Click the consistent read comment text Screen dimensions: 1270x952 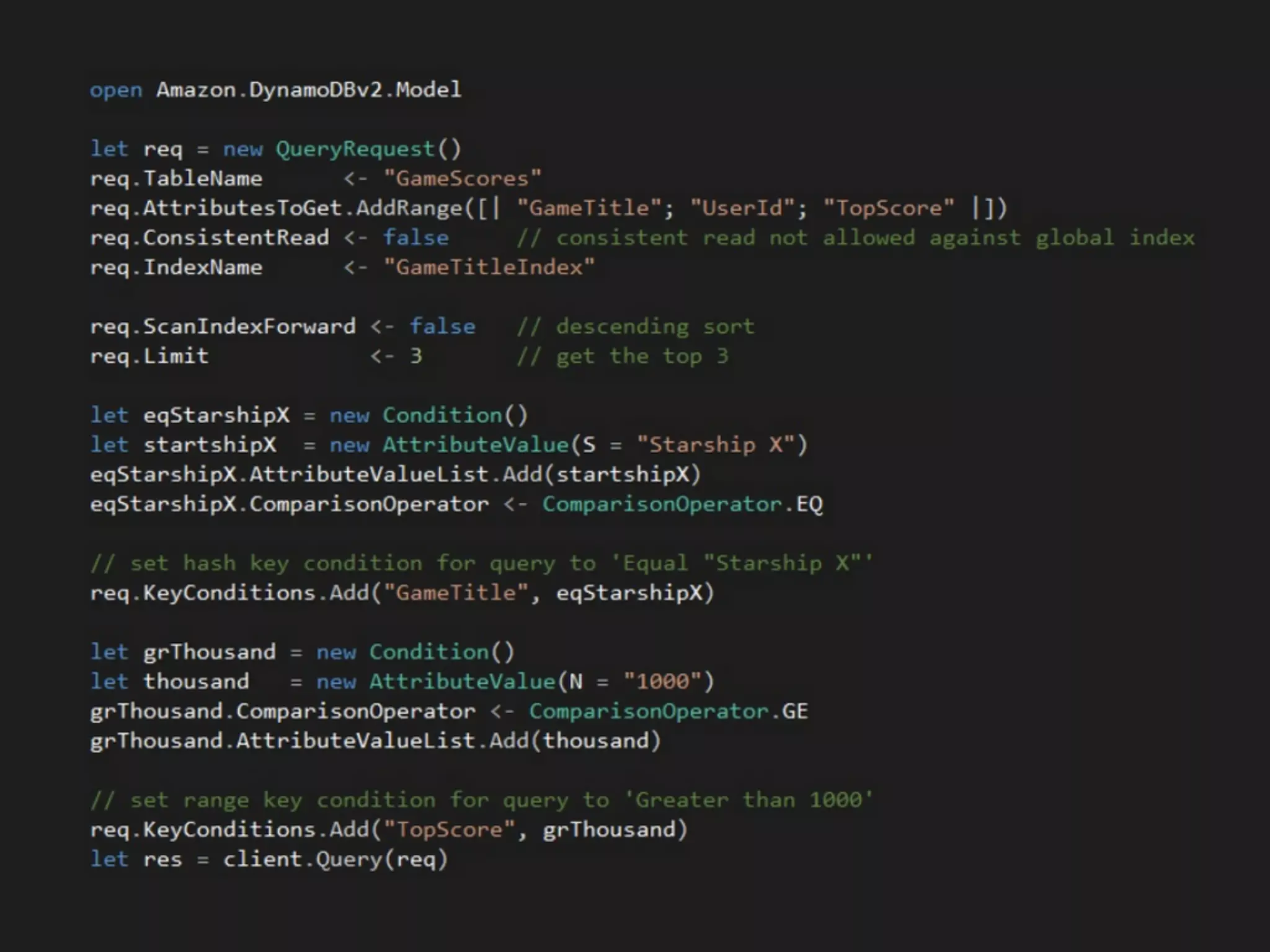click(x=856, y=237)
